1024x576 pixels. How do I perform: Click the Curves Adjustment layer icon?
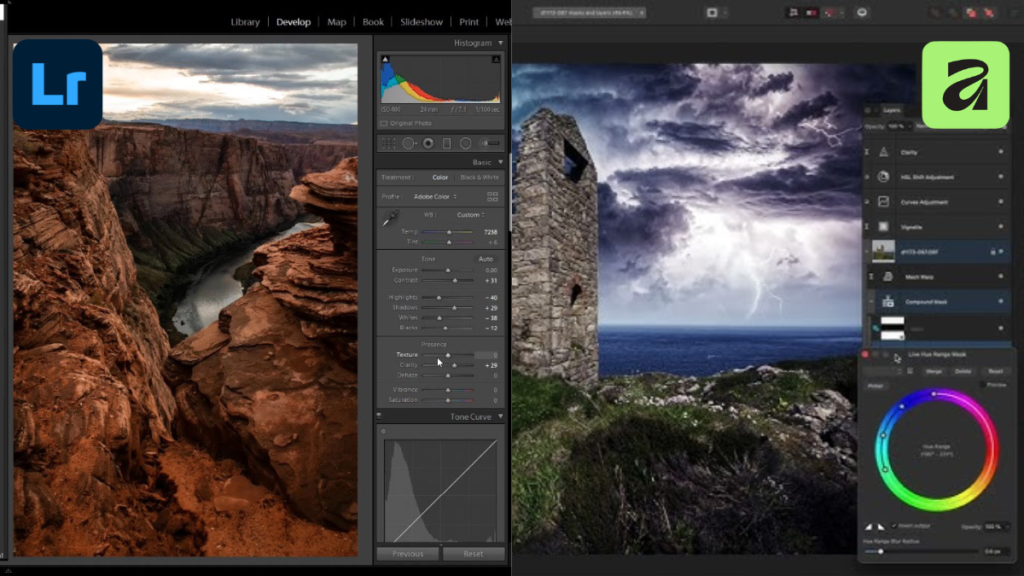coord(883,202)
